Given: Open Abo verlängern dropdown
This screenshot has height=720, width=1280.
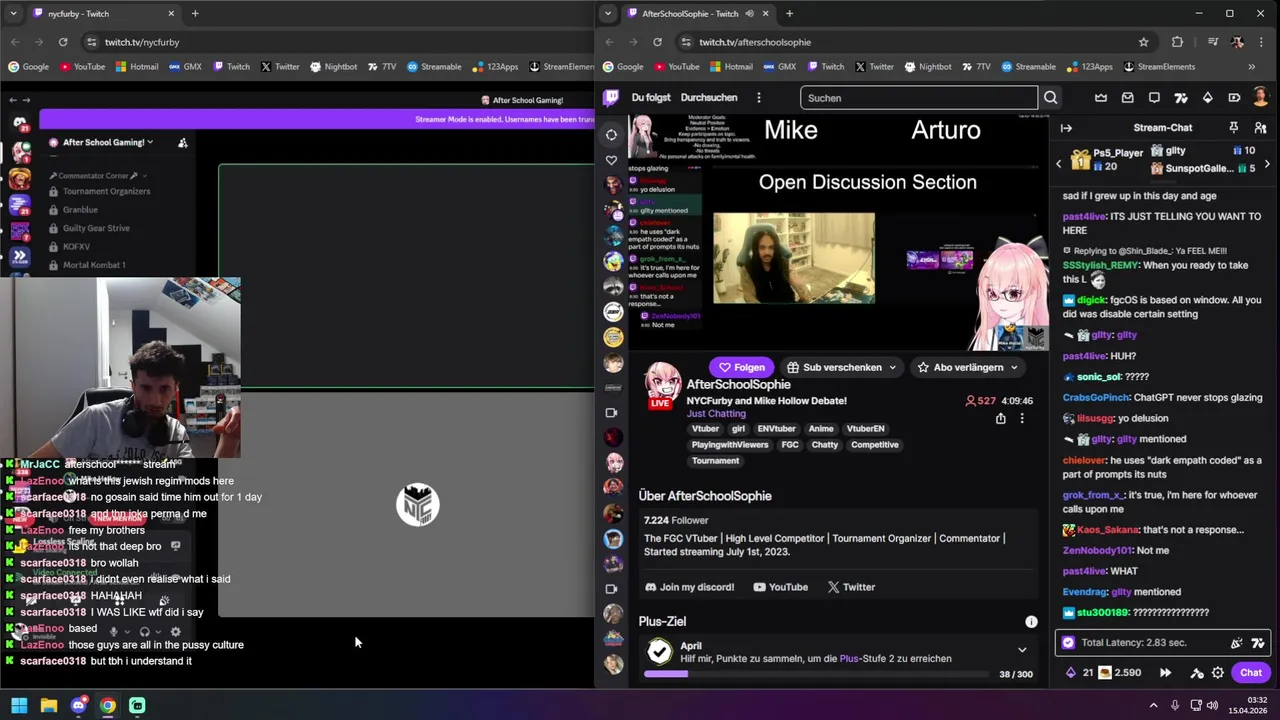Looking at the screenshot, I should tap(968, 367).
